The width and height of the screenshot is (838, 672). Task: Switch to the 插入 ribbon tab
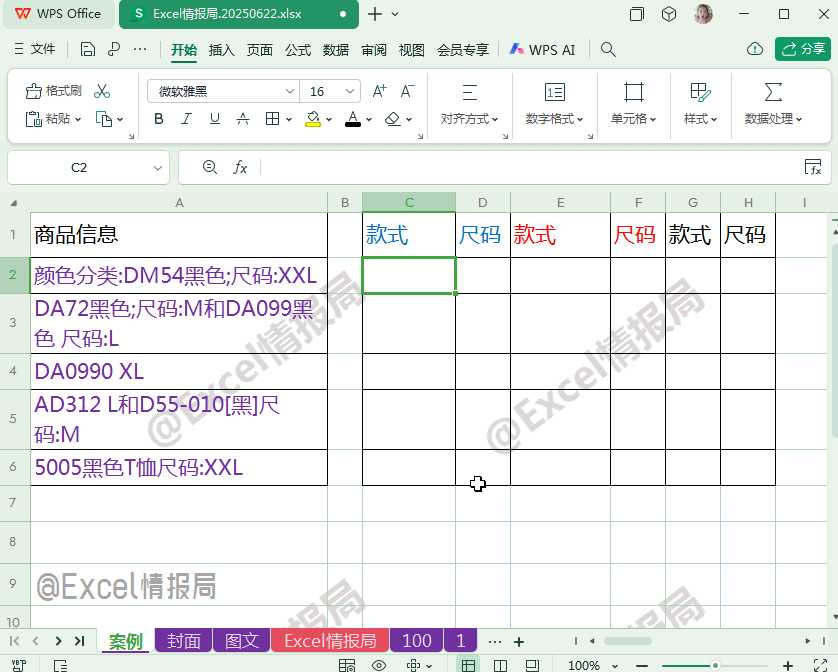[222, 50]
